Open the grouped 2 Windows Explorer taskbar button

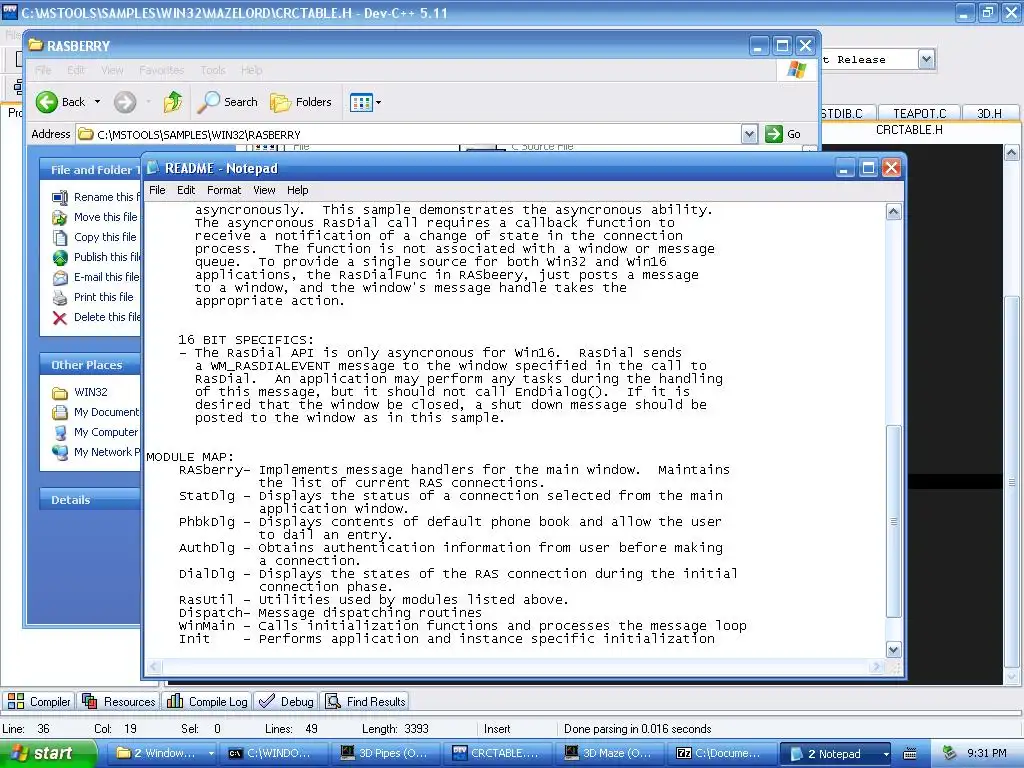tap(163, 753)
